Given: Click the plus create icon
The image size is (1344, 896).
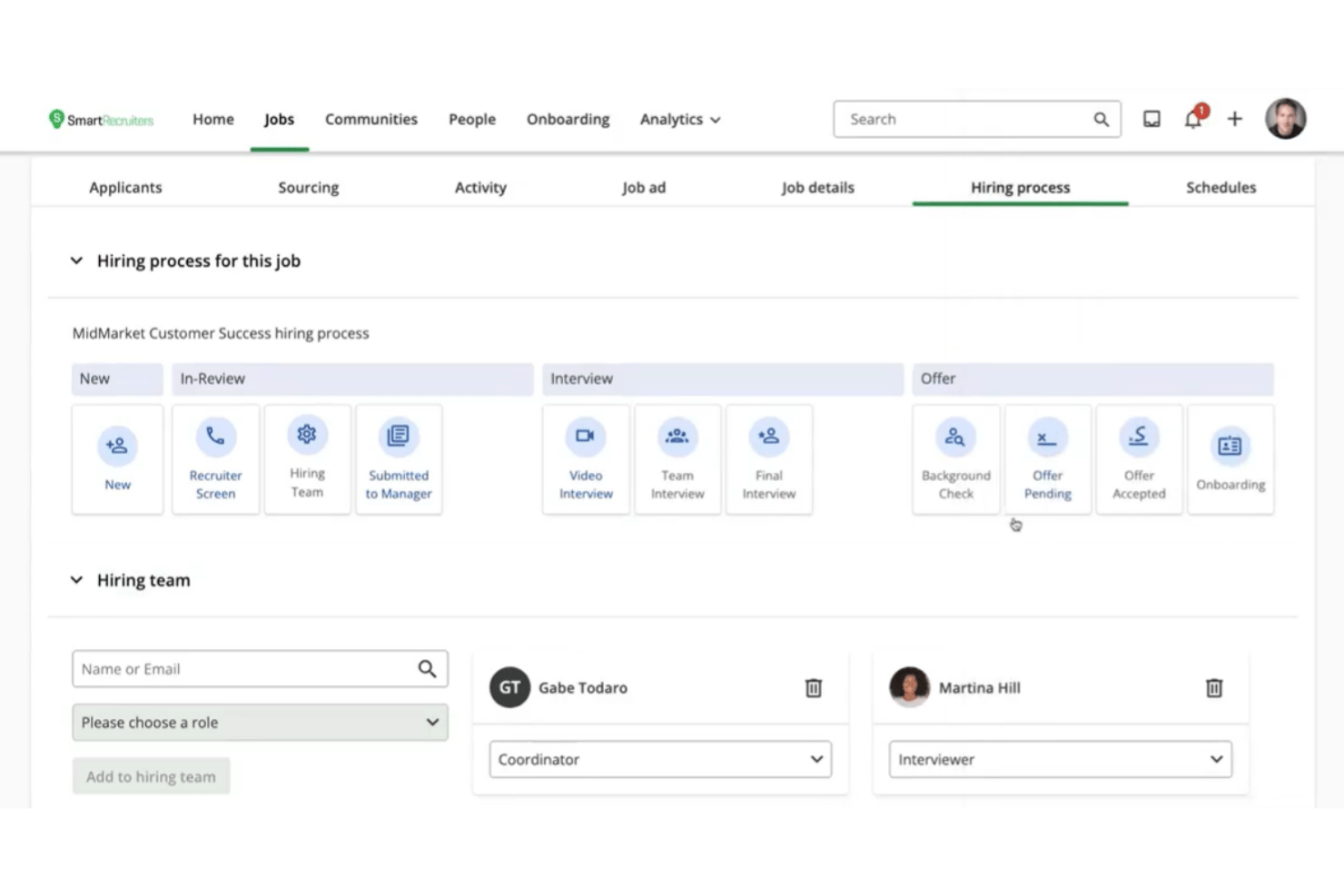Looking at the screenshot, I should (1235, 119).
